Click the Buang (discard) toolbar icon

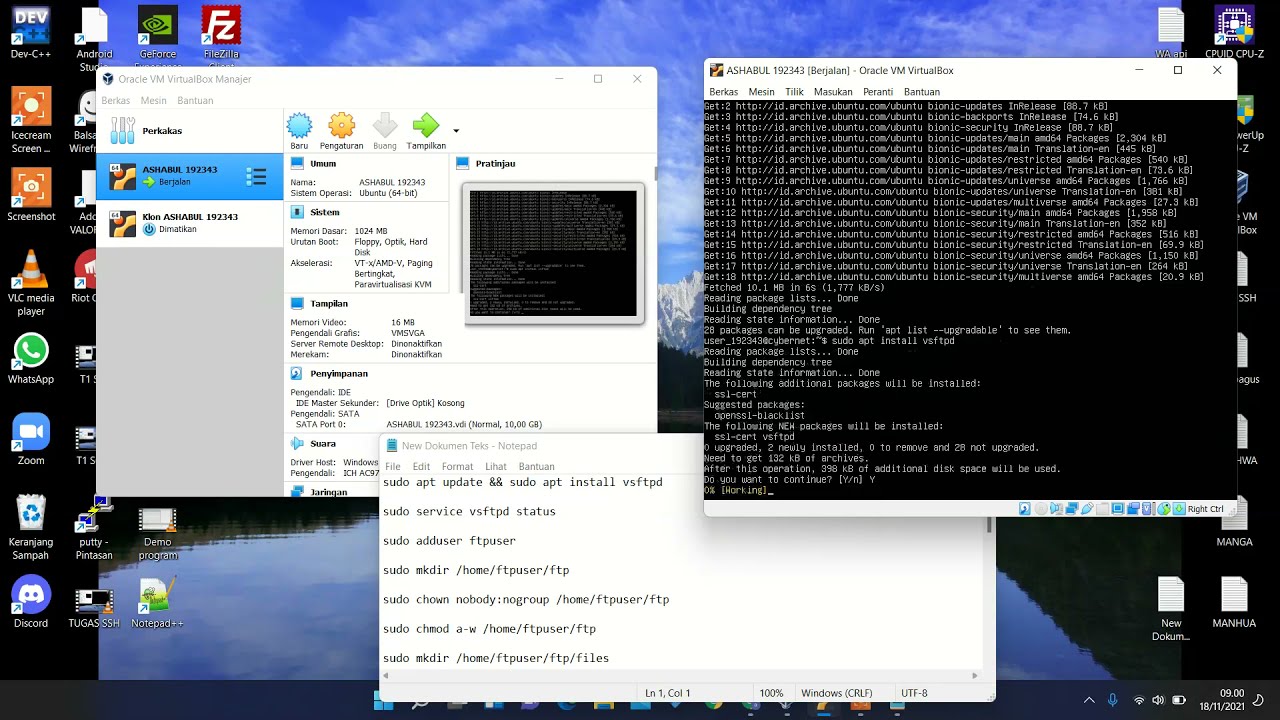tap(385, 126)
